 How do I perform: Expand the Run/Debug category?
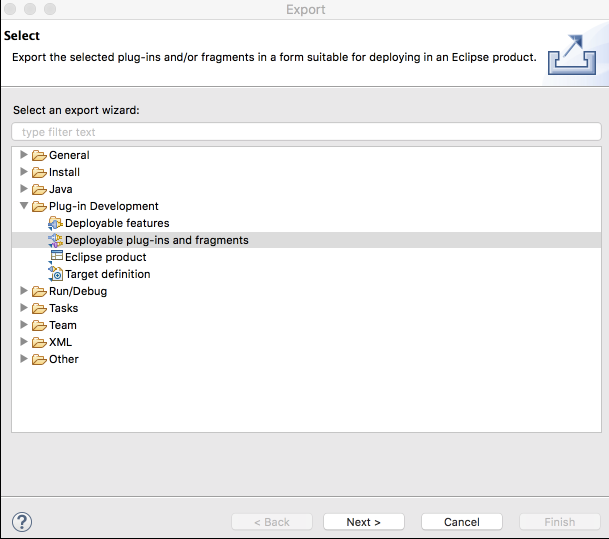pos(24,290)
